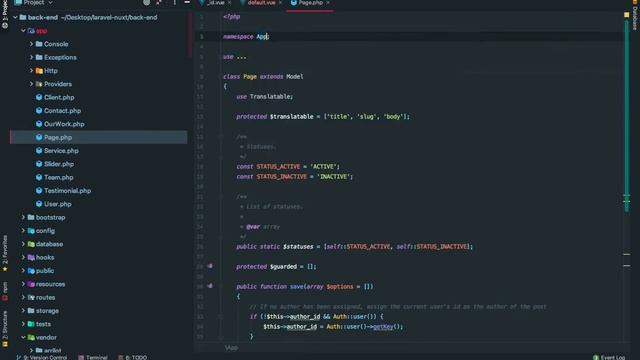The image size is (640, 360).
Task: Toggle the npm tool window stripe button
Action: [5, 291]
